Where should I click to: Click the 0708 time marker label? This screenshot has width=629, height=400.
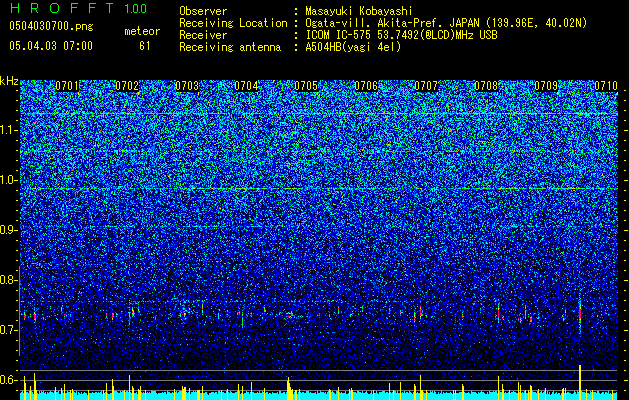coord(486,86)
